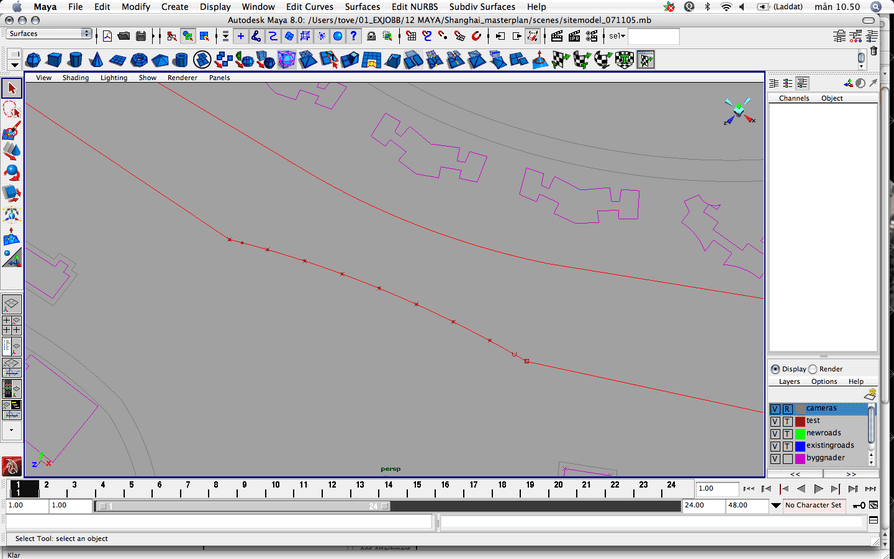
Task: Click the spherical mapping checker icon on shelf
Action: [x=603, y=59]
